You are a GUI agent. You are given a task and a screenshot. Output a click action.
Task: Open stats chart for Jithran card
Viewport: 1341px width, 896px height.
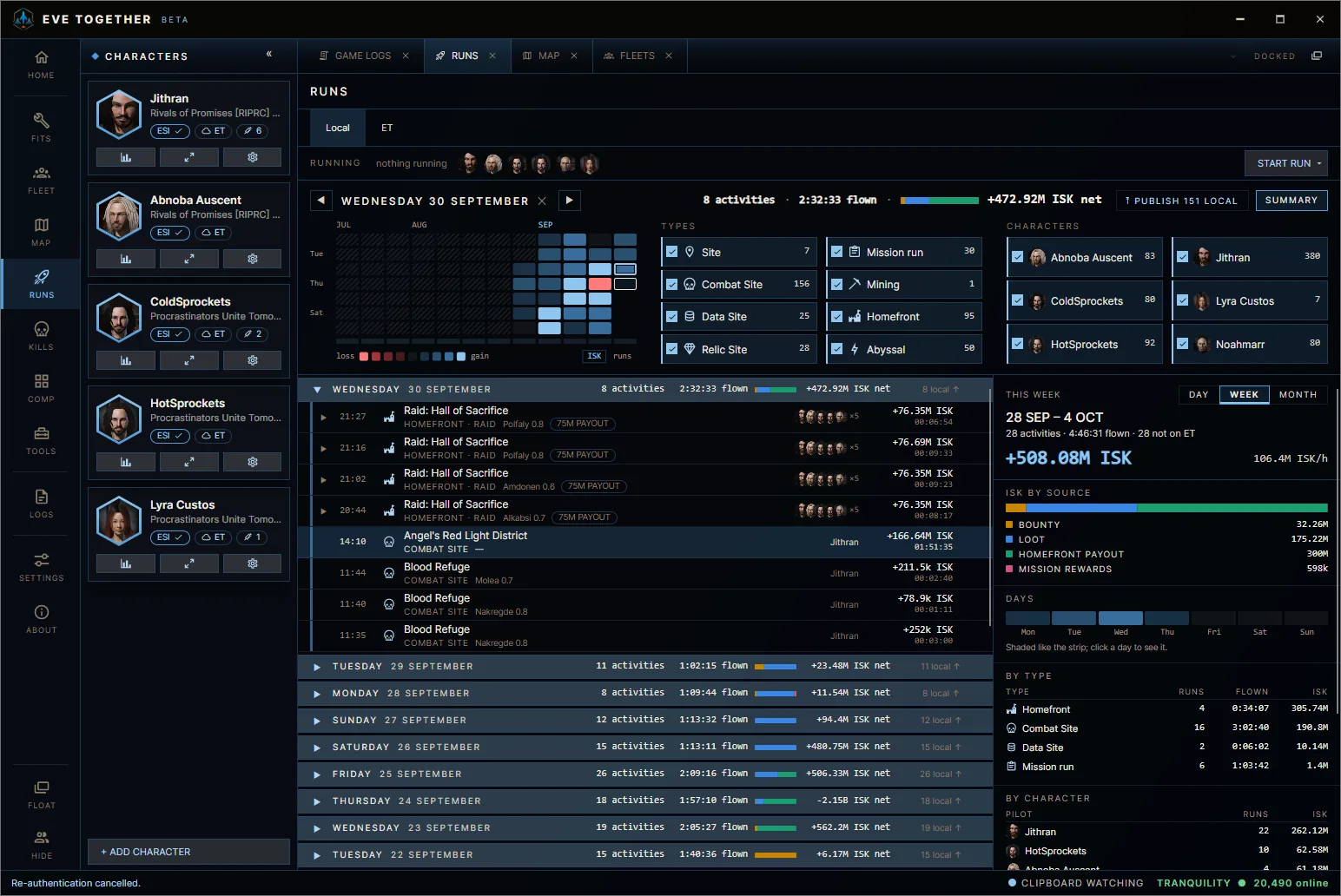click(x=126, y=157)
